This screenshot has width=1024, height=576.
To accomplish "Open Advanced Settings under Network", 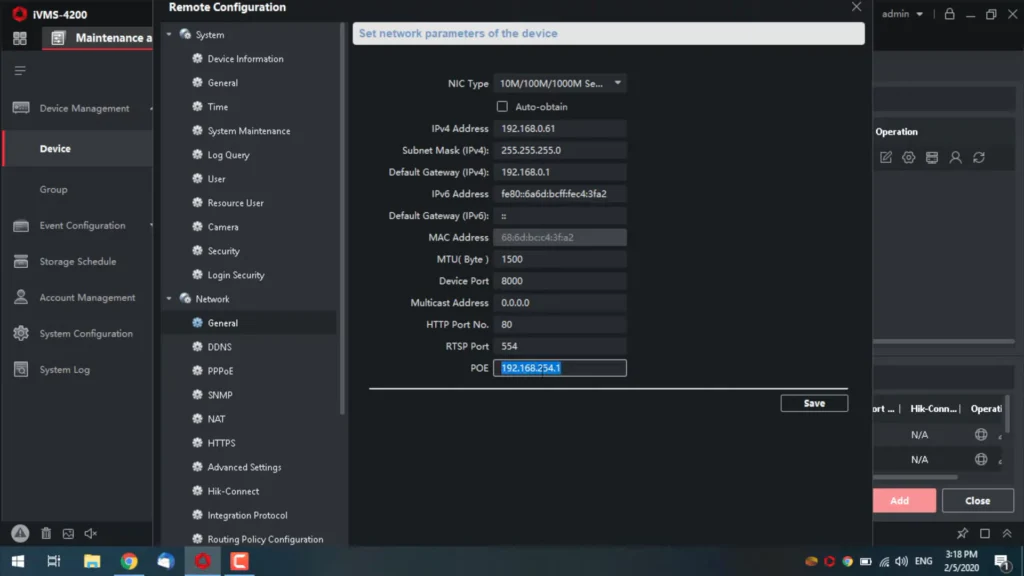I will pos(244,467).
